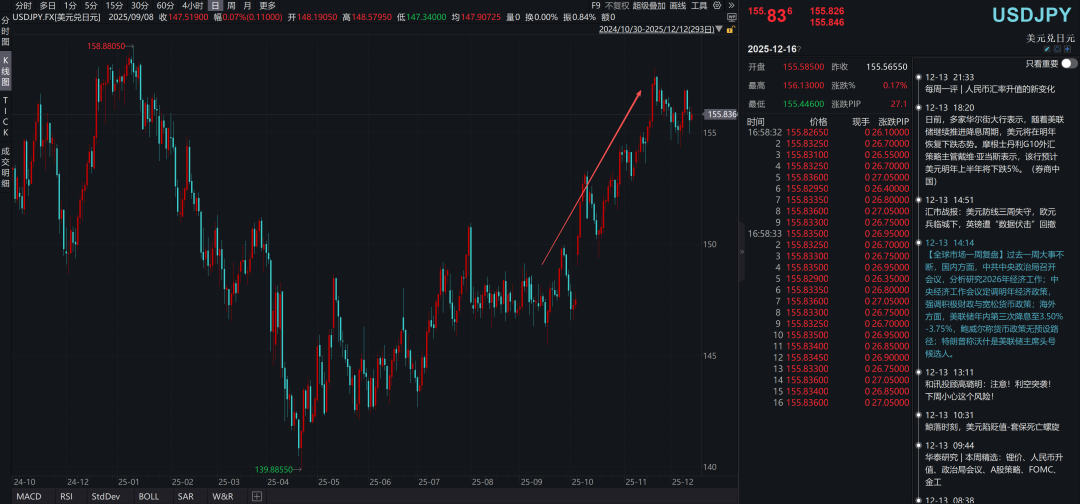The height and width of the screenshot is (504, 1080).
Task: Open the date range dropdown arrow
Action: click(x=721, y=30)
